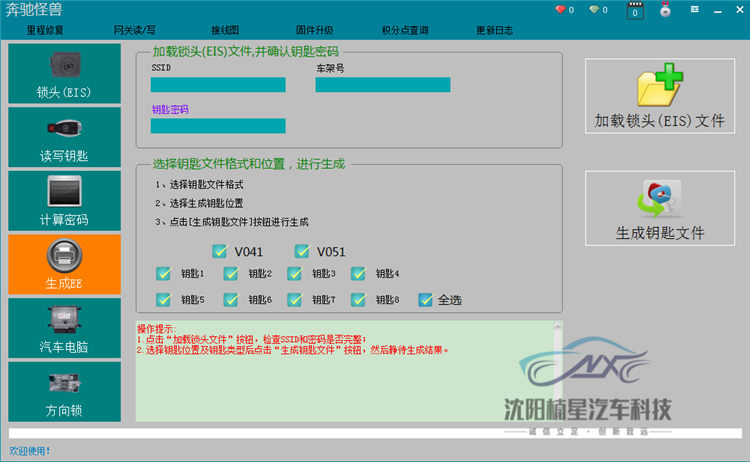Screen dimensions: 750x462
Task: Uncheck the 全选 select-all checkbox
Action: click(x=425, y=299)
